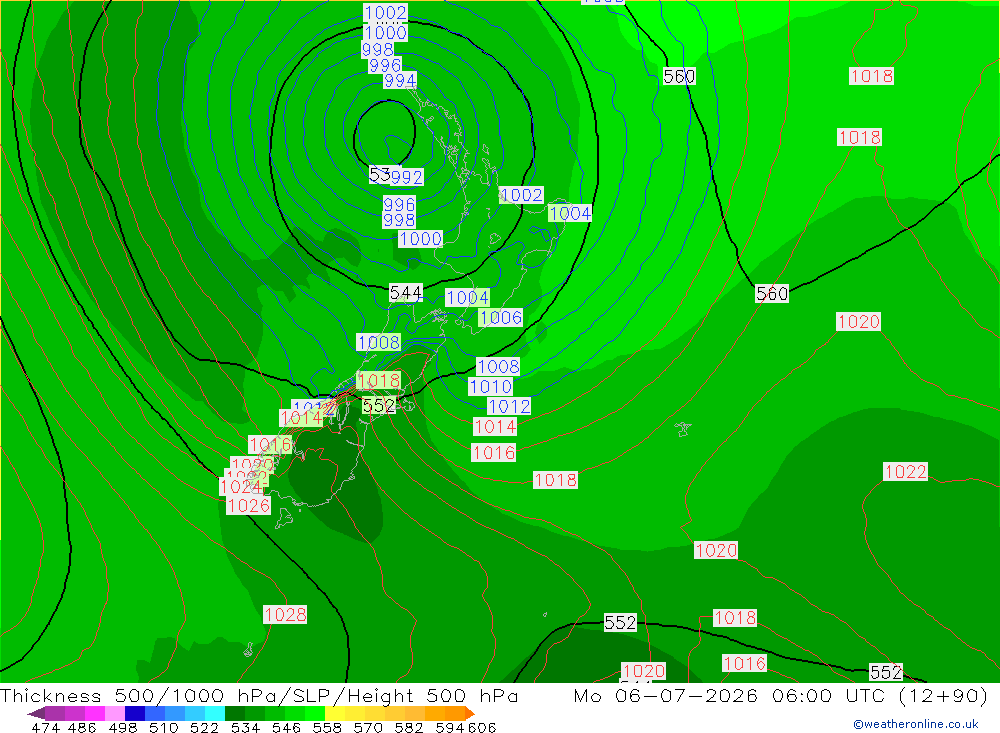Pick the light pink legend swatch
The height and width of the screenshot is (733, 1000).
(x=115, y=713)
